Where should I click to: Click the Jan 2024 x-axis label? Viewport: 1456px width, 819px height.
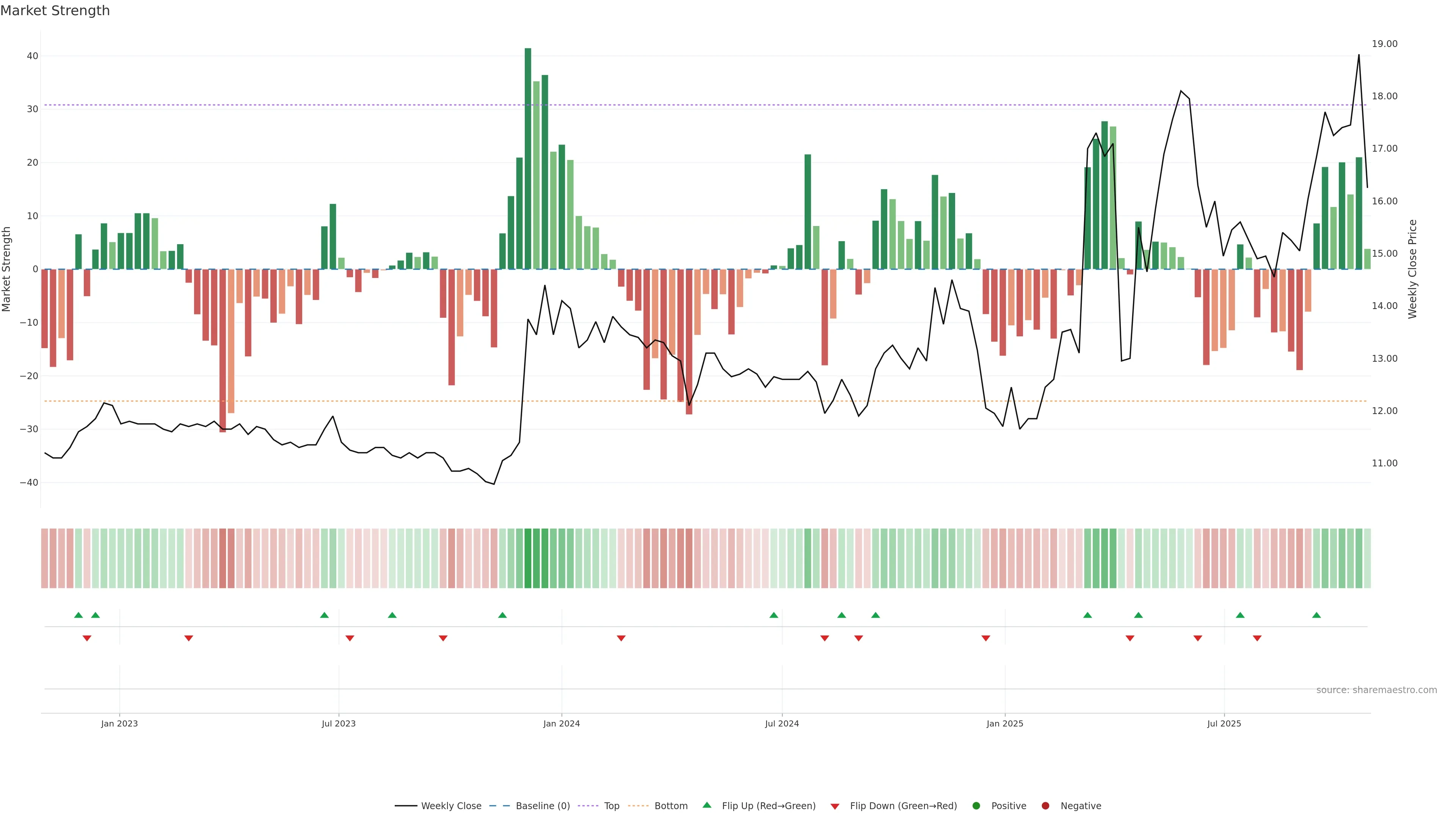click(561, 723)
